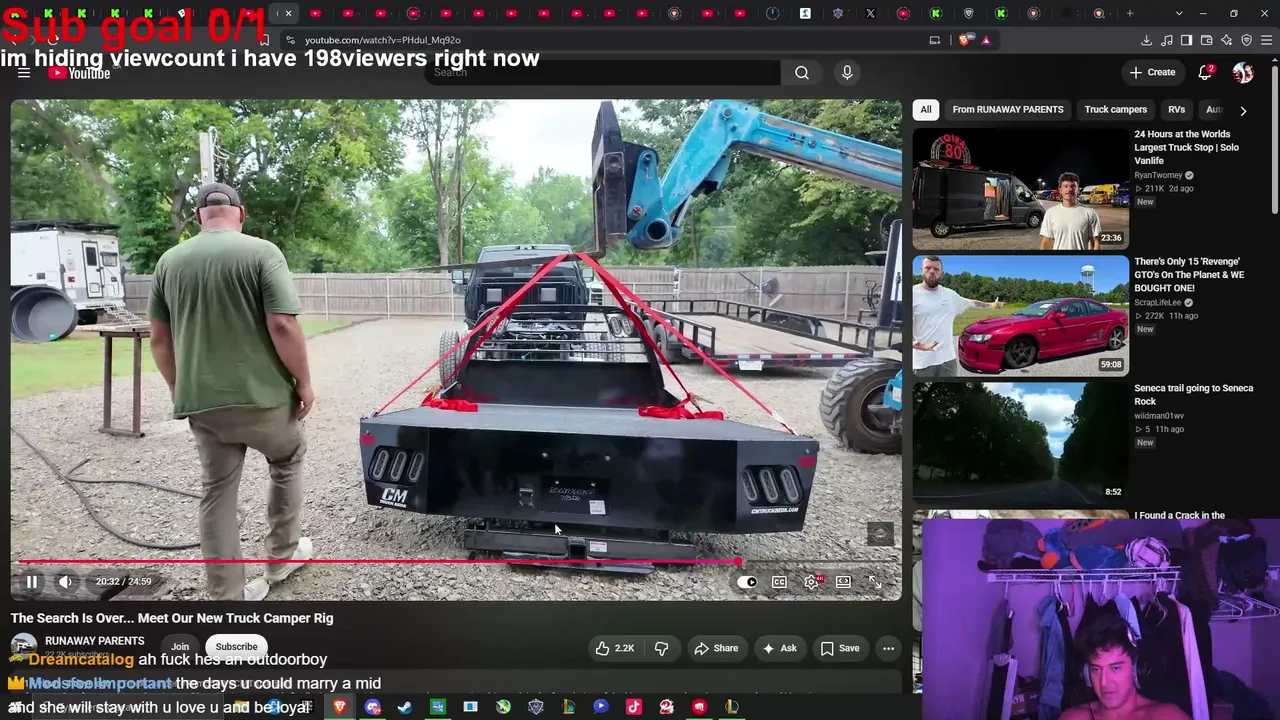Open "Seneca trail going to Seneca Rock" title

tap(1193, 394)
